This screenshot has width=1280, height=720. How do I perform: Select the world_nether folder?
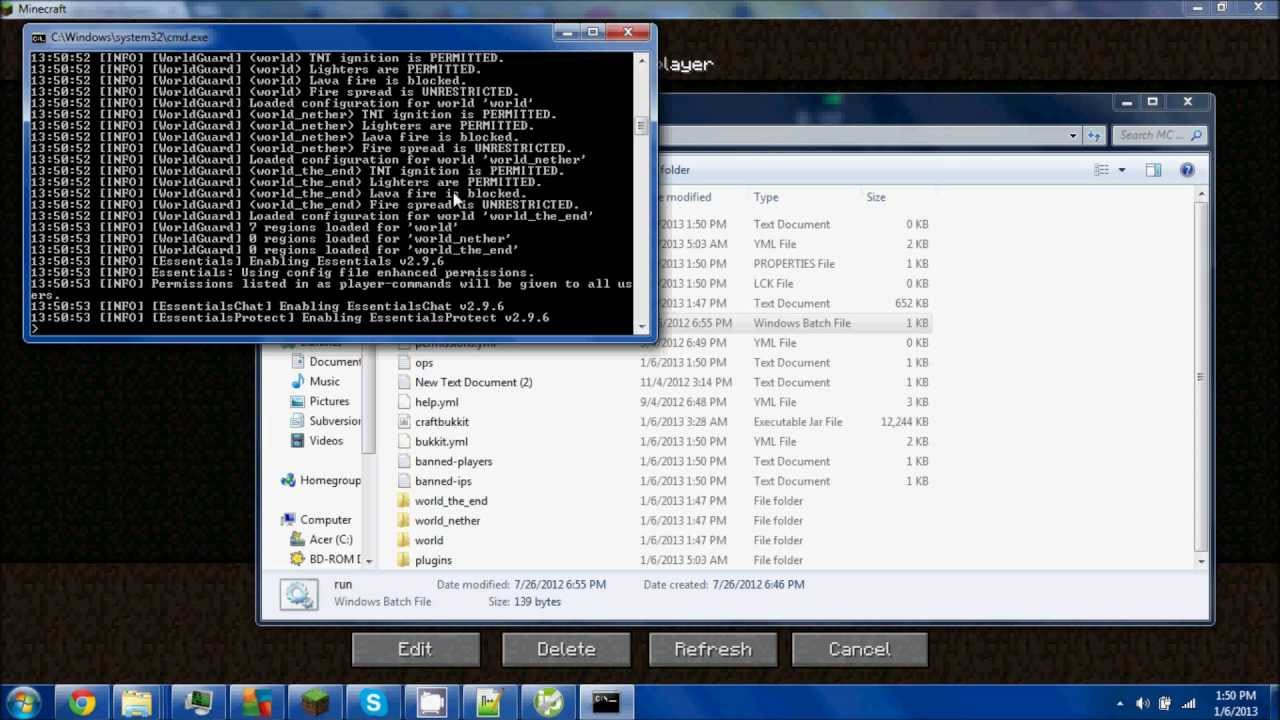[x=447, y=521]
